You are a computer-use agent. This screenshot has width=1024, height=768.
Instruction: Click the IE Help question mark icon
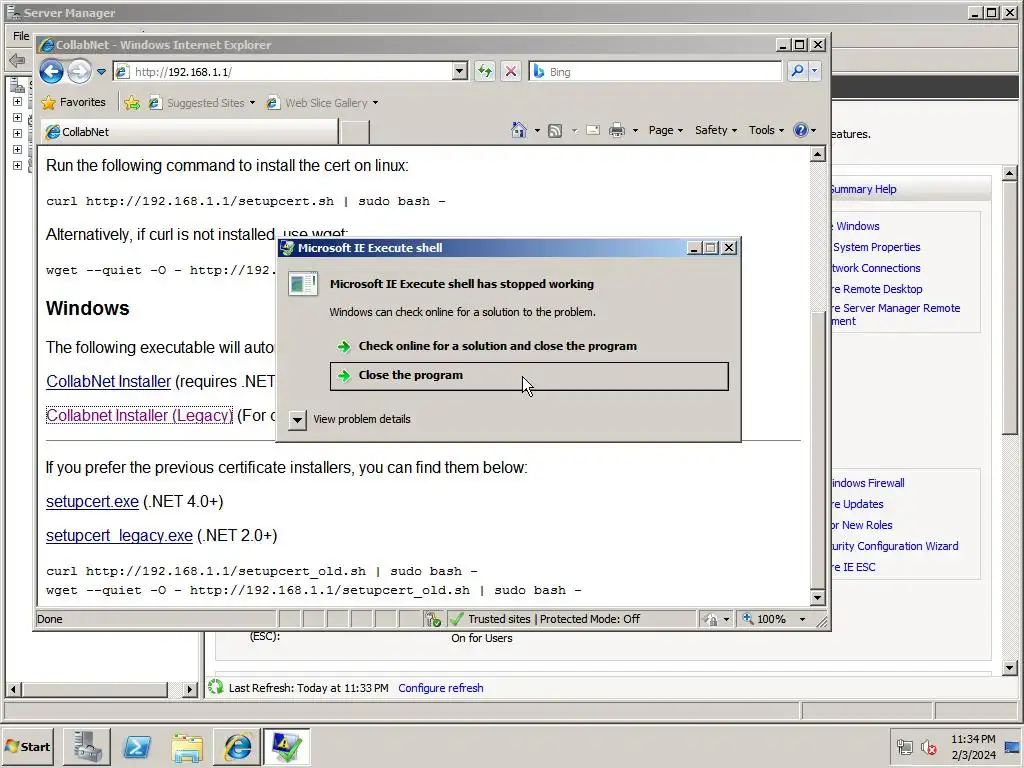tap(801, 130)
